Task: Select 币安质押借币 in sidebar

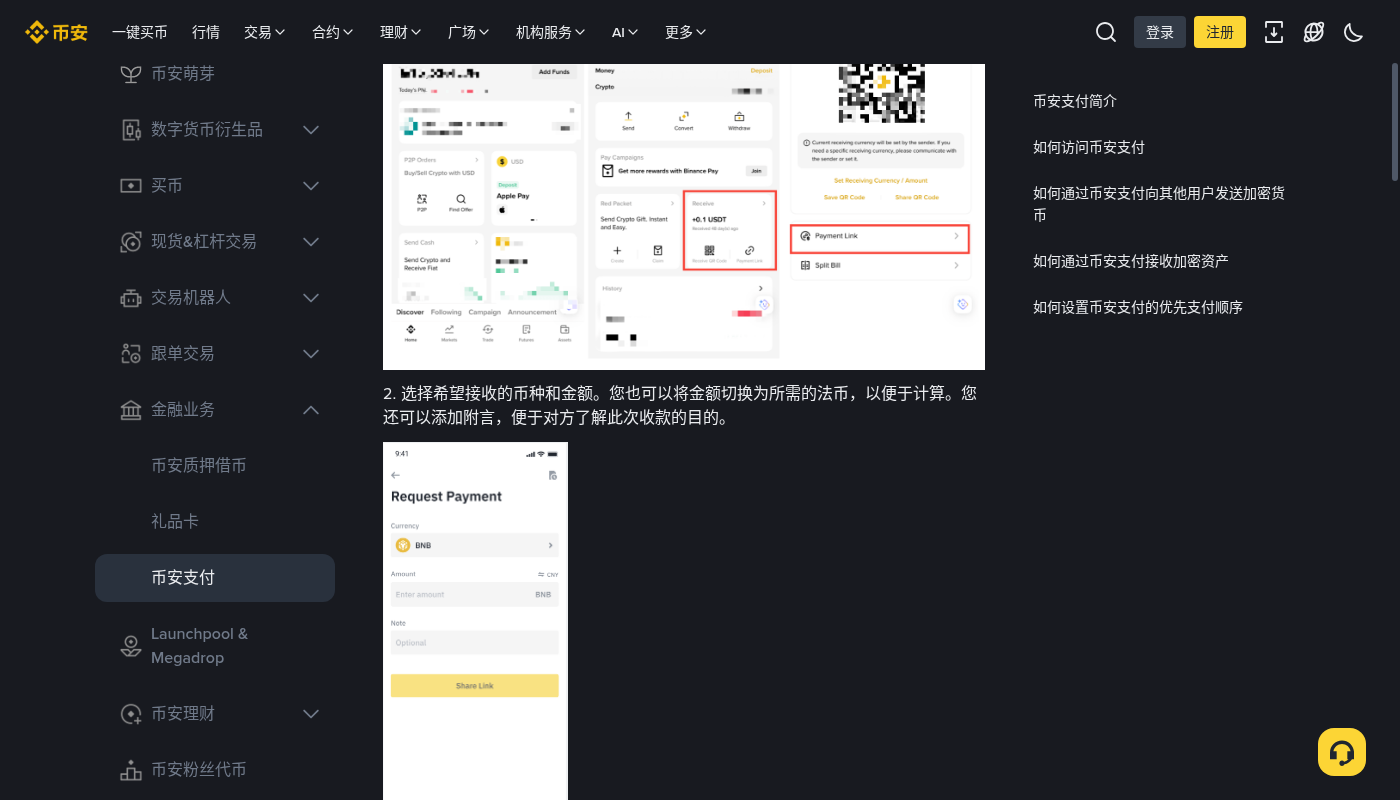Action: 199,466
